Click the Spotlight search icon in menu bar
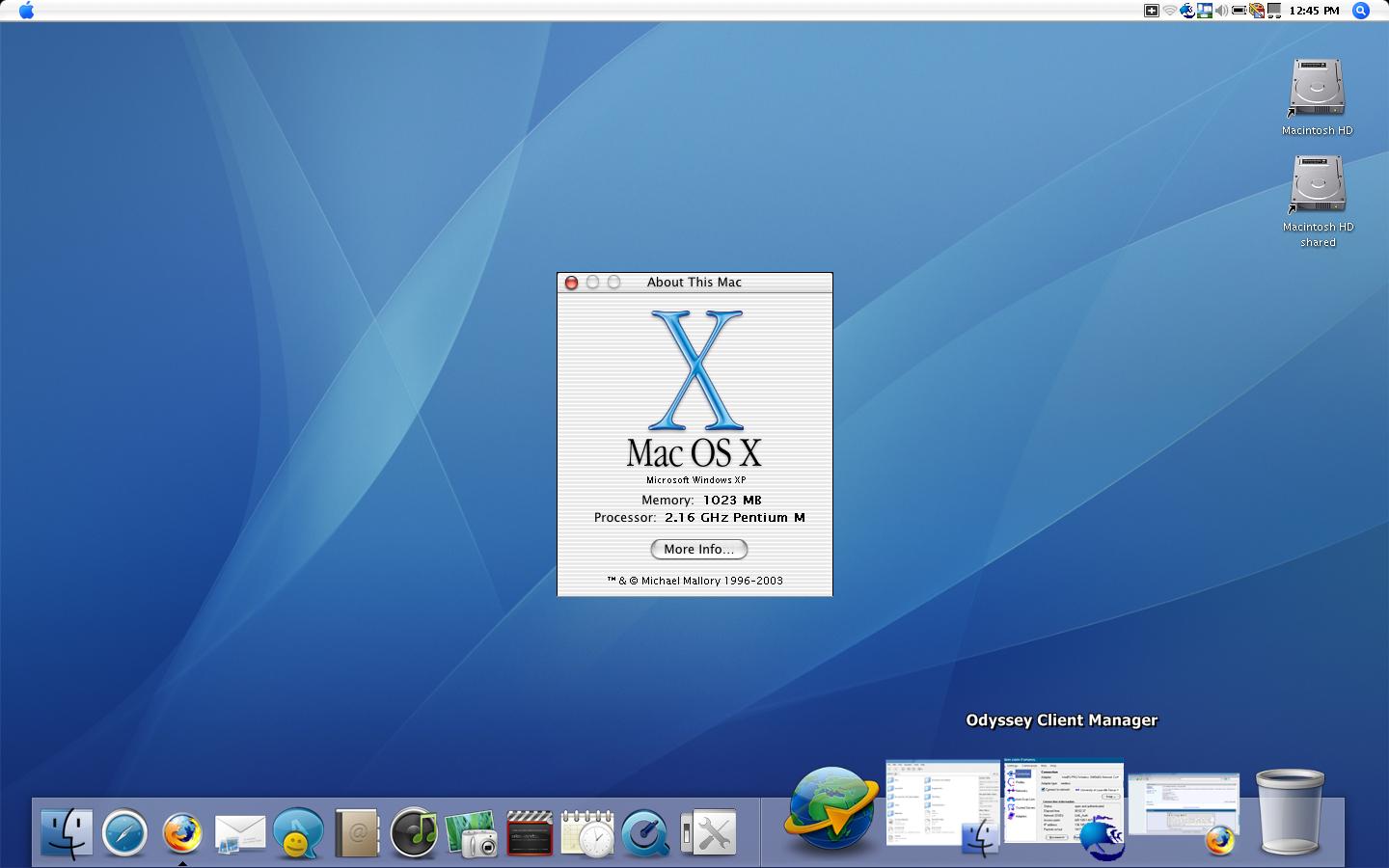 coord(1361,11)
